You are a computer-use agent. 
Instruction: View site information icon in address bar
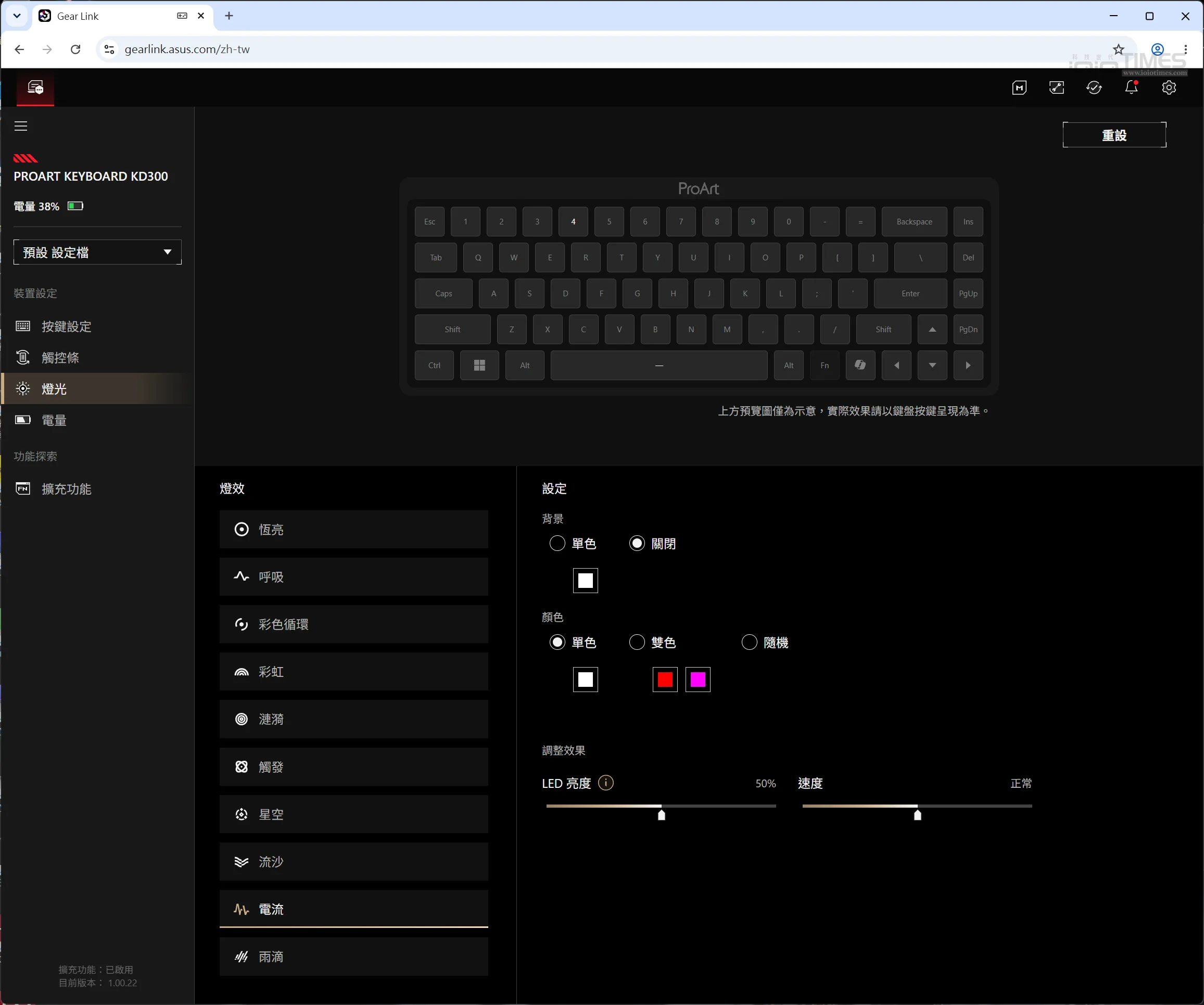[x=109, y=49]
